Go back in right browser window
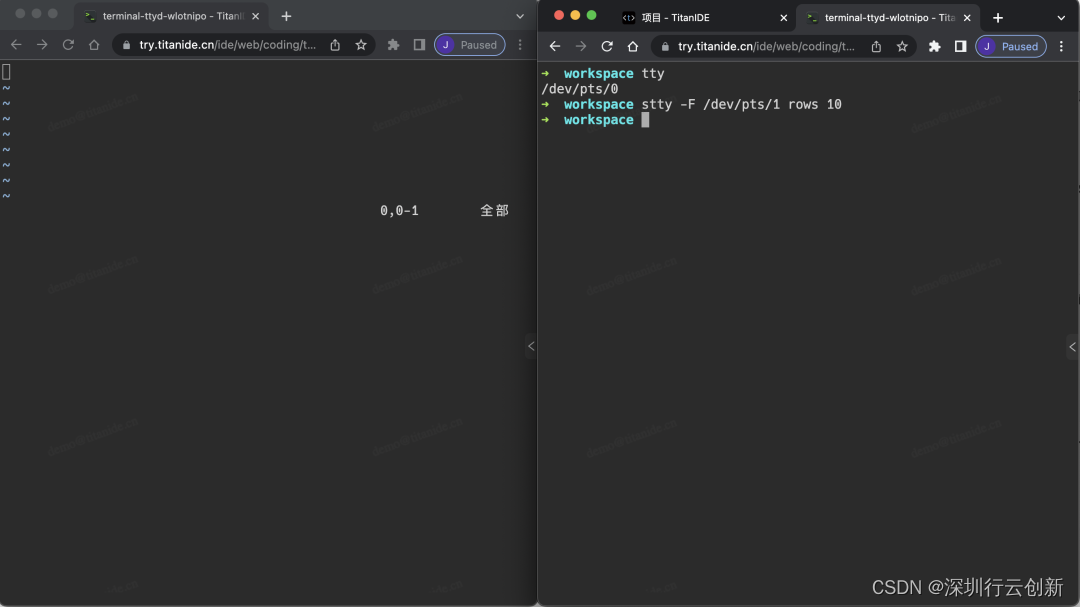This screenshot has height=607, width=1080. [x=554, y=46]
